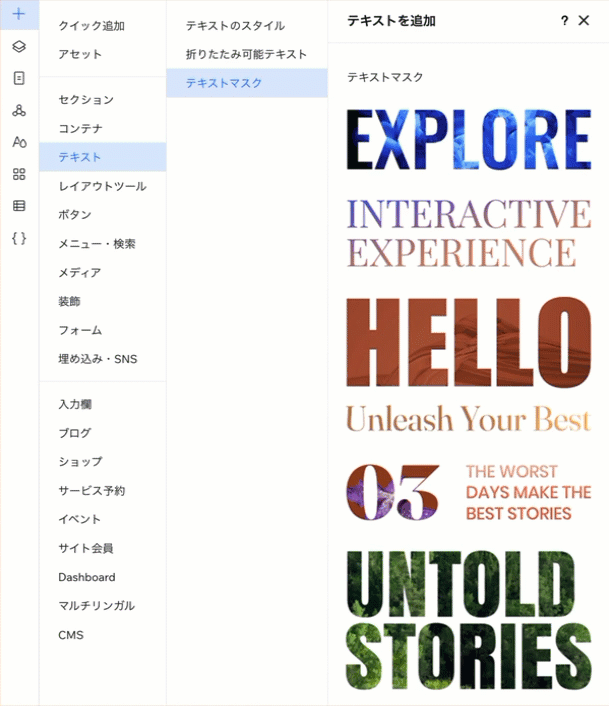The image size is (609, 706).
Task: Select 折りたたみ可能テキスト subcategory
Action: 246,54
